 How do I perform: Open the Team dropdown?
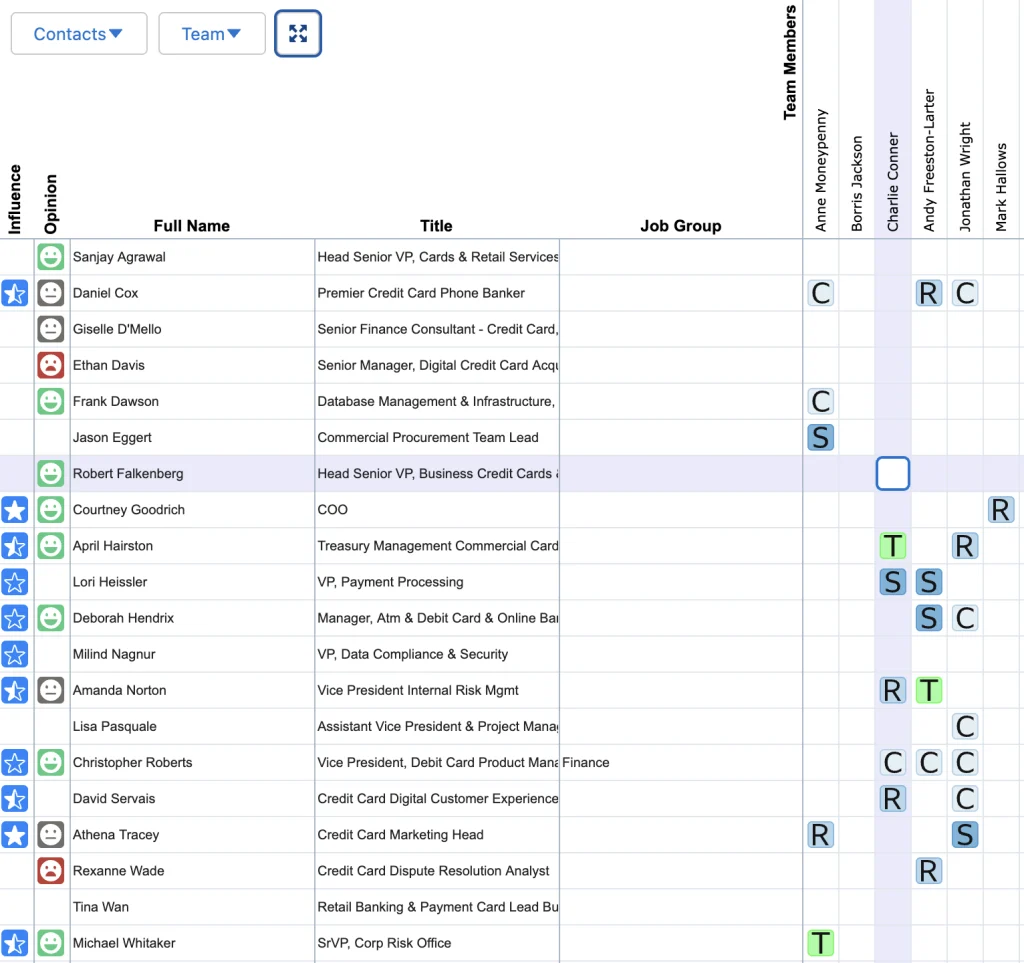tap(212, 34)
